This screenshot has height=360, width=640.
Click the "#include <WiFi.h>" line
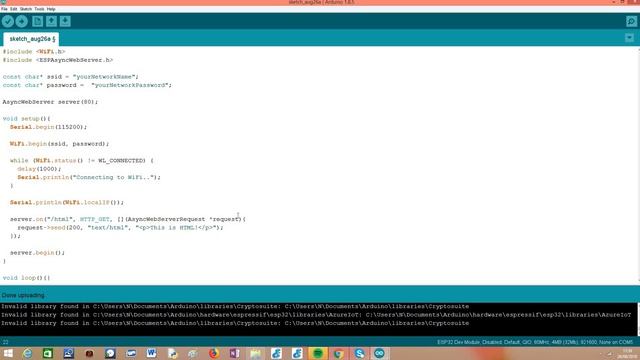tap(34, 52)
